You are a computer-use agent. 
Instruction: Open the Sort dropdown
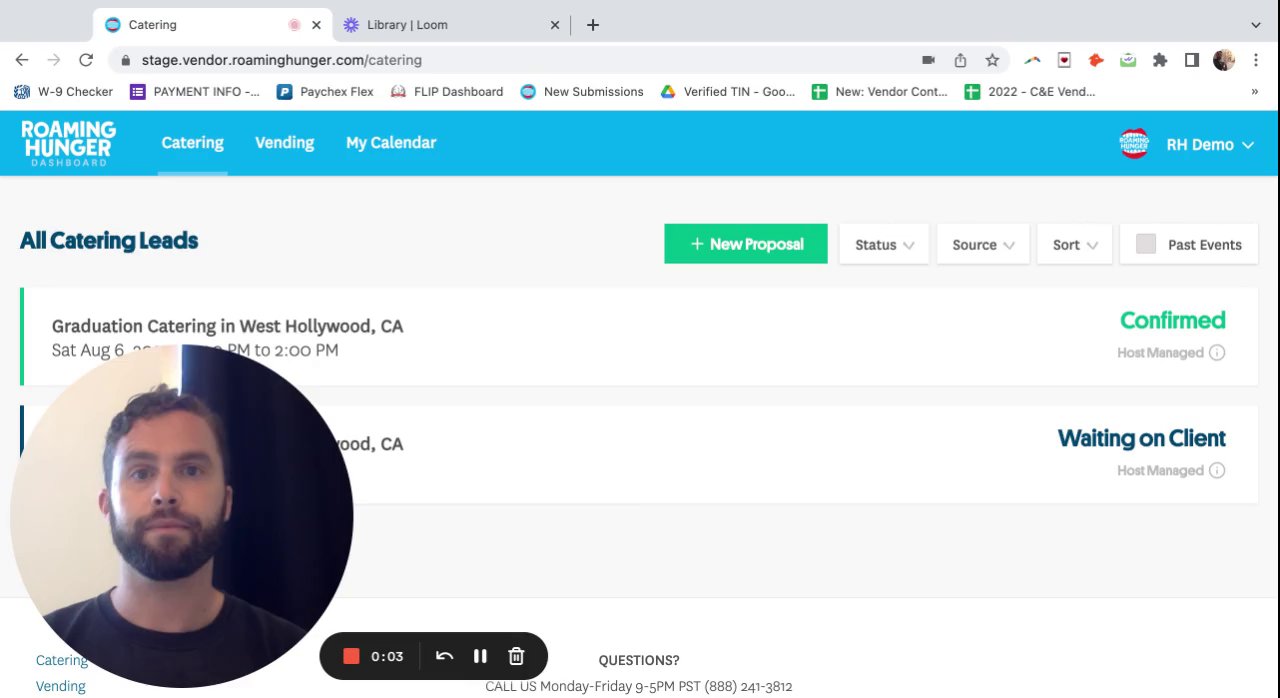1075,244
